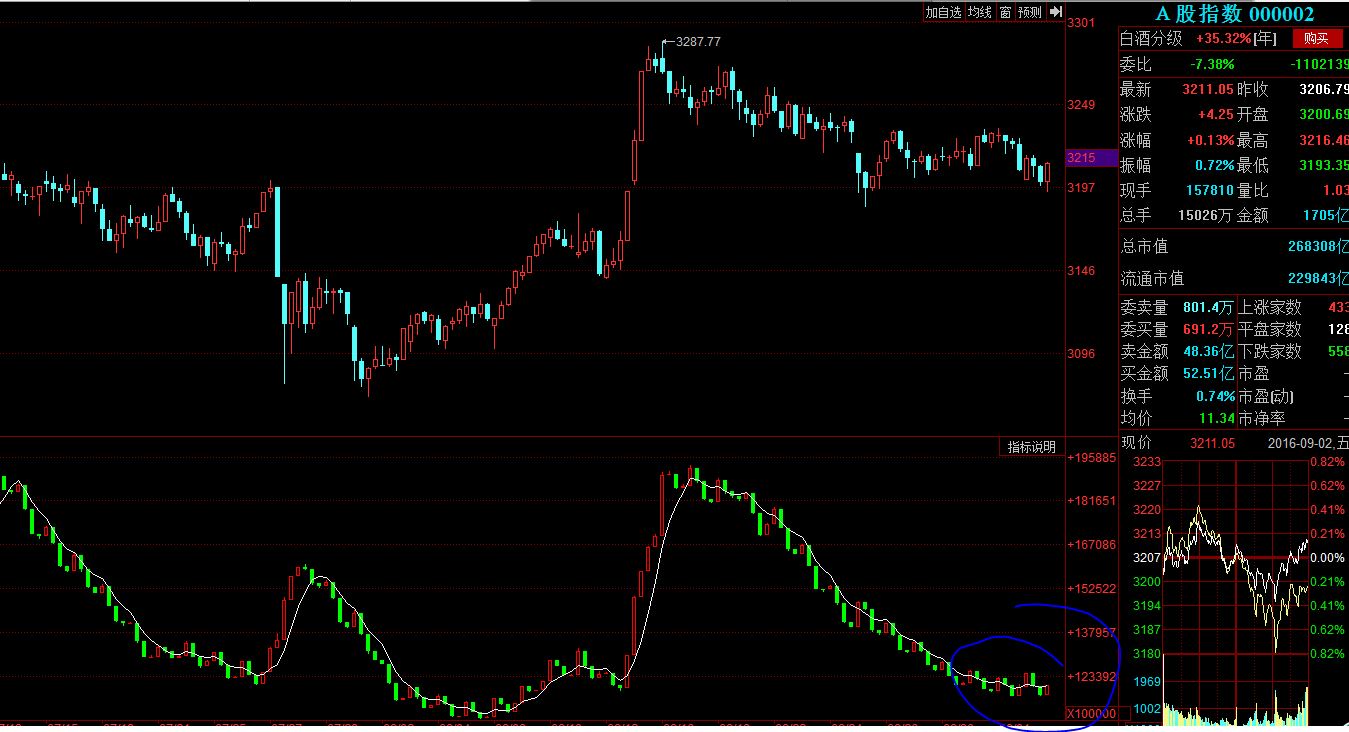Click the A股指数 000002 title

click(1234, 13)
